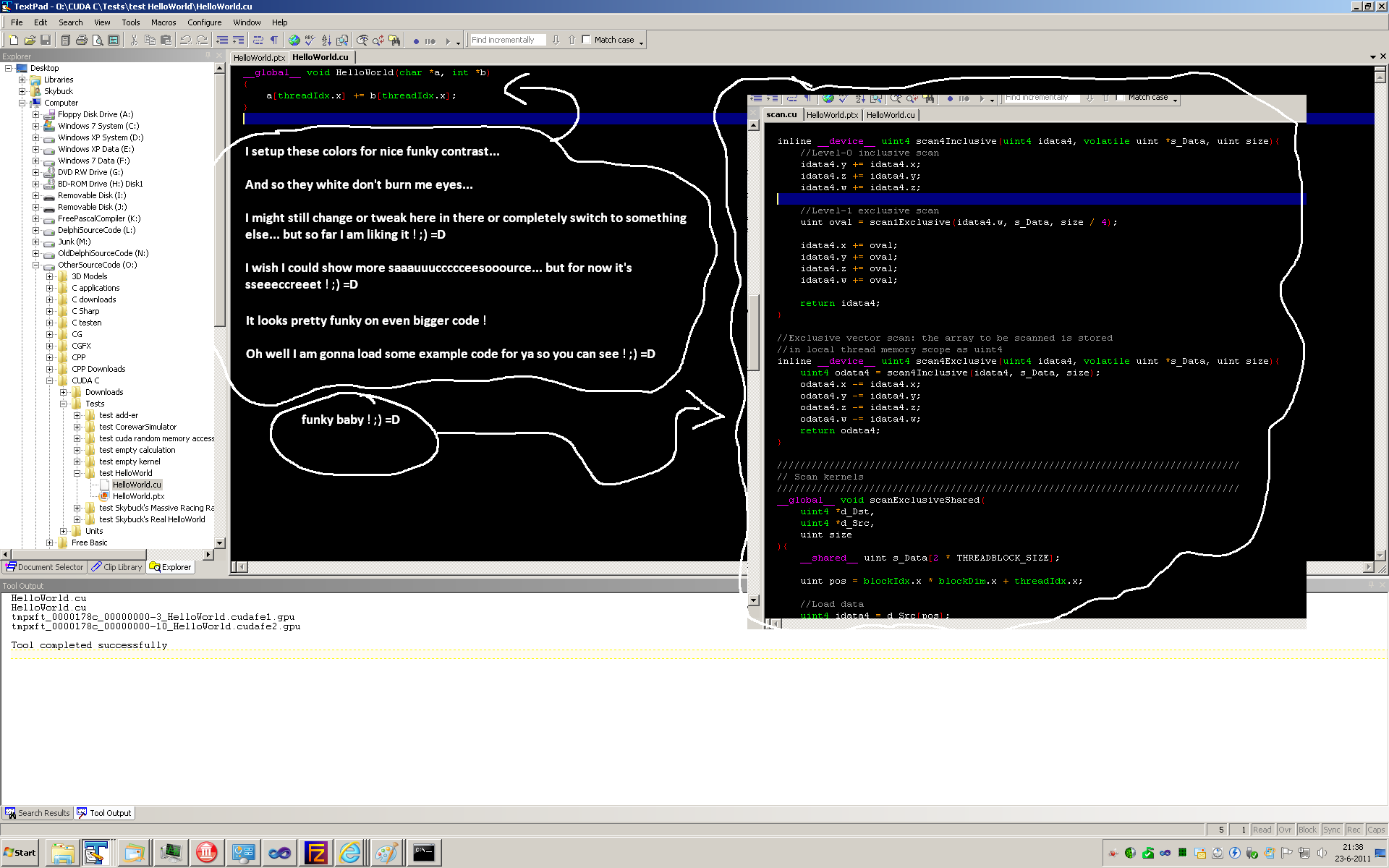Open a file with the Open icon

coord(30,41)
